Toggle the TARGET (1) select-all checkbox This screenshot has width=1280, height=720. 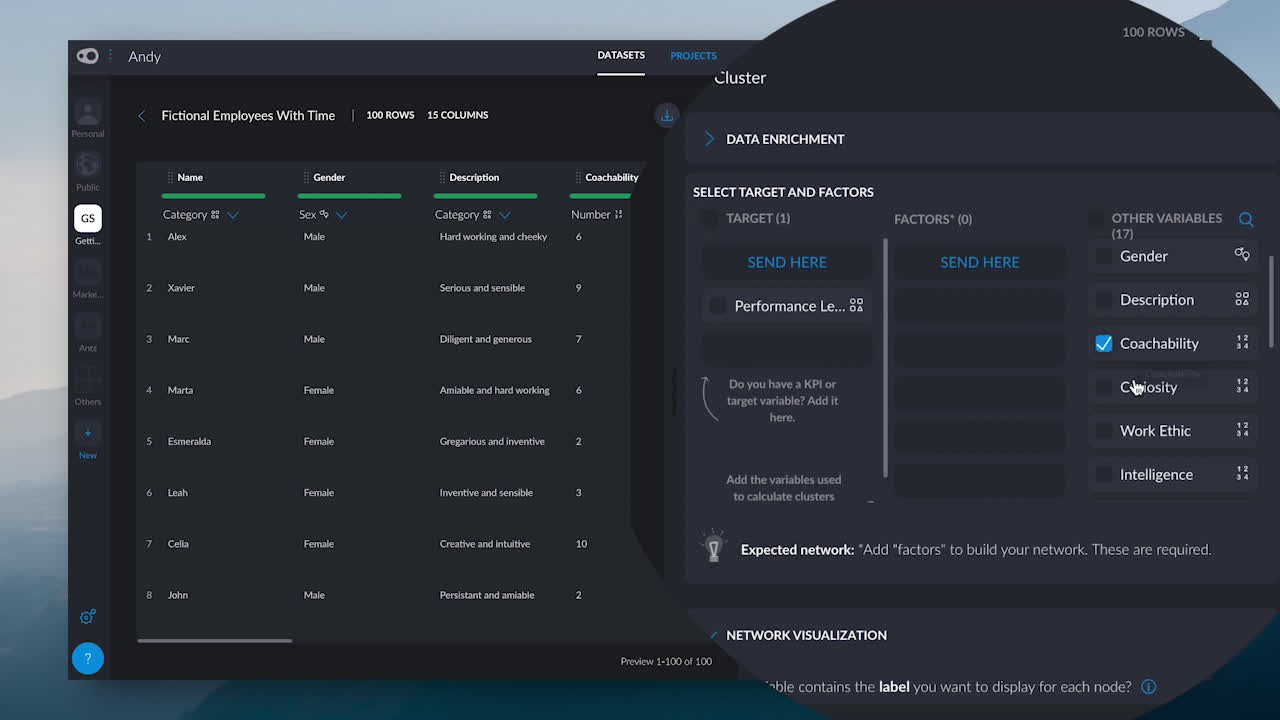(x=709, y=218)
